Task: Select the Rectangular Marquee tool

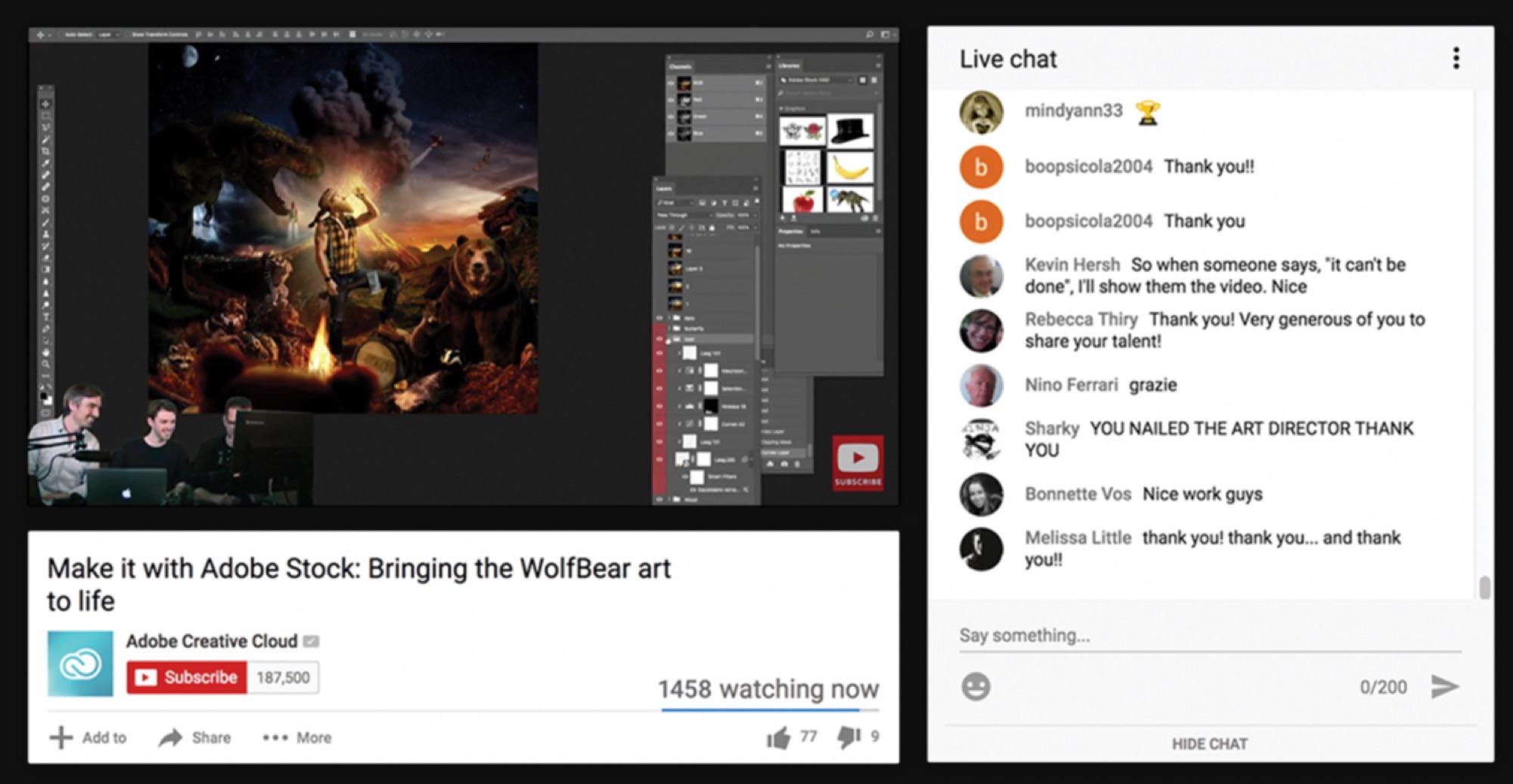Action: 45,116
